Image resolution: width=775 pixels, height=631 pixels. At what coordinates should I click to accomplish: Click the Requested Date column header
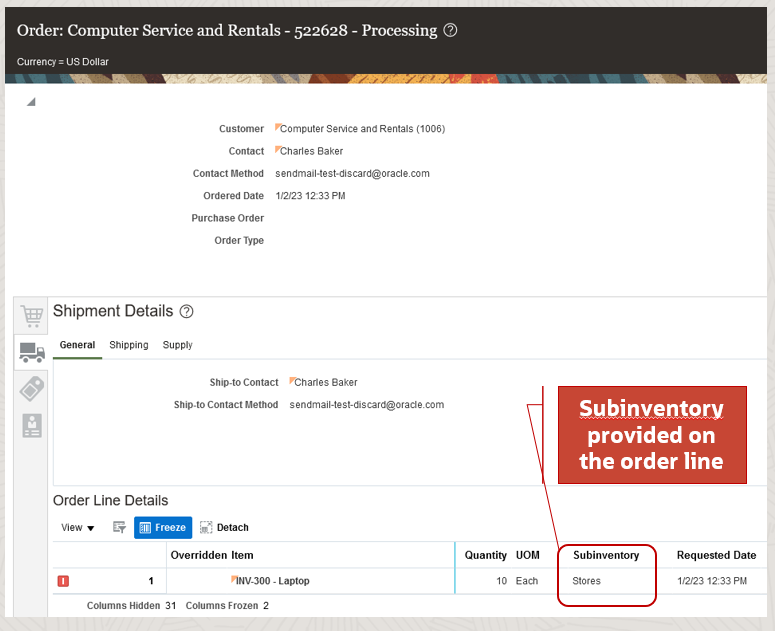[x=716, y=555]
